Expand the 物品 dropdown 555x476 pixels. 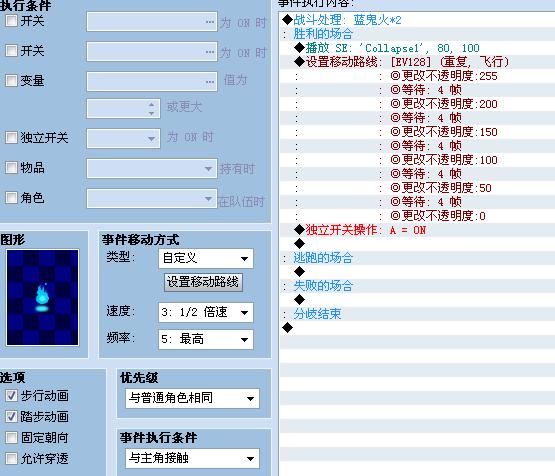[152, 168]
